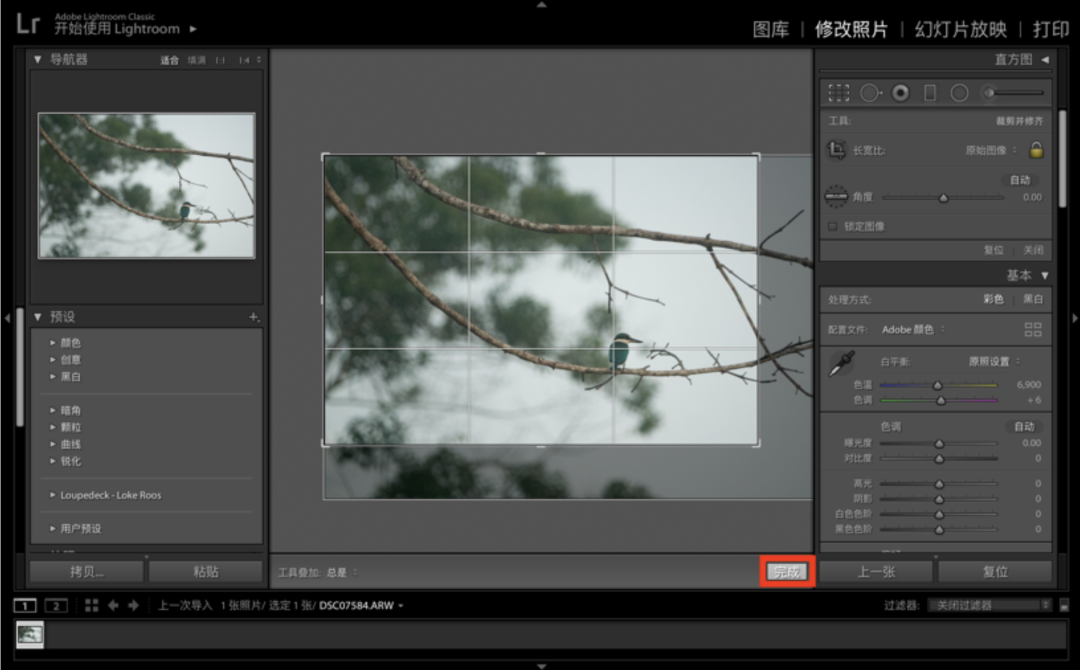Toggle the aspect ratio lock padlock
This screenshot has width=1080, height=670.
pyautogui.click(x=1036, y=150)
